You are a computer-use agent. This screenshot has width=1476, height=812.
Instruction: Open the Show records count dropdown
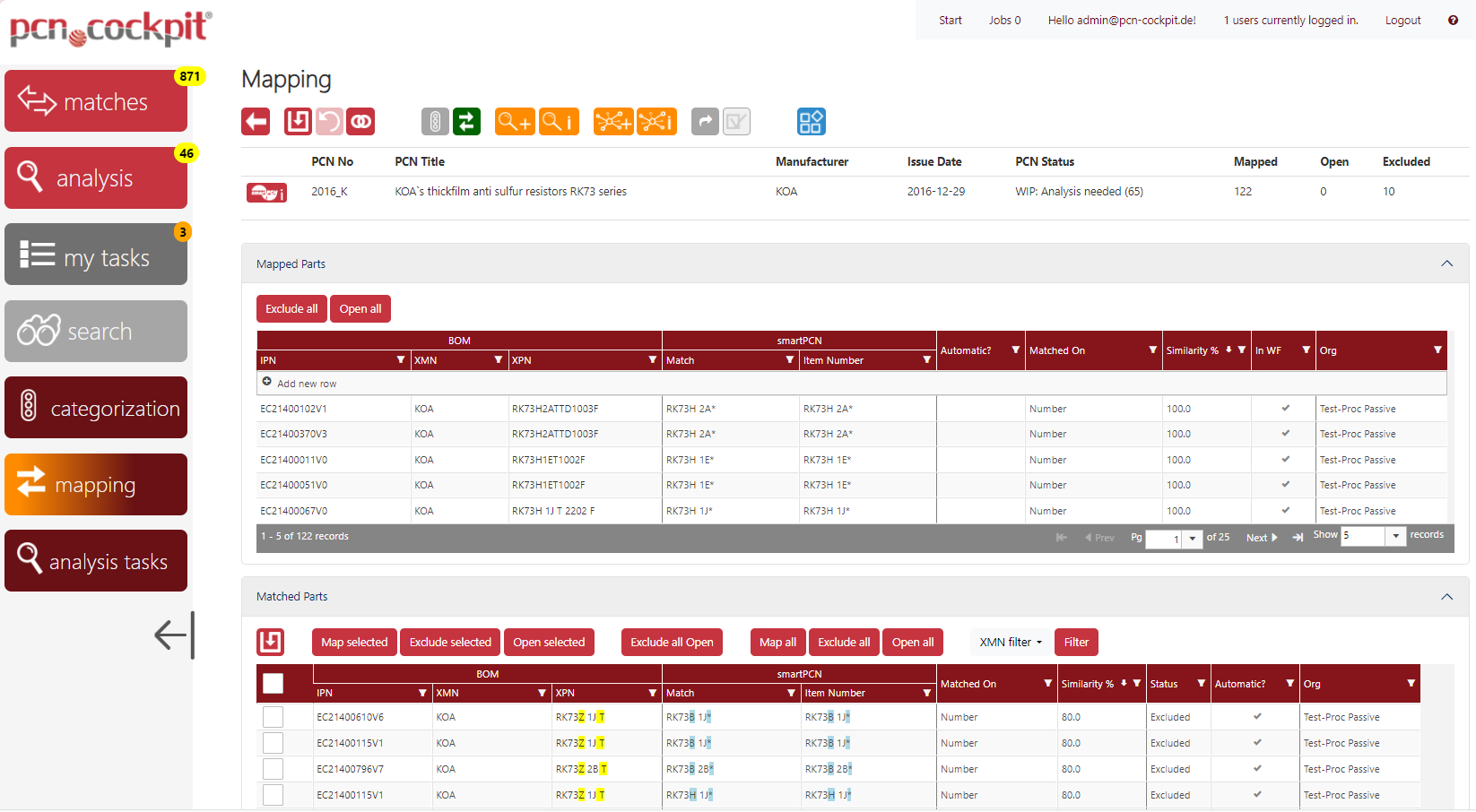click(1395, 536)
